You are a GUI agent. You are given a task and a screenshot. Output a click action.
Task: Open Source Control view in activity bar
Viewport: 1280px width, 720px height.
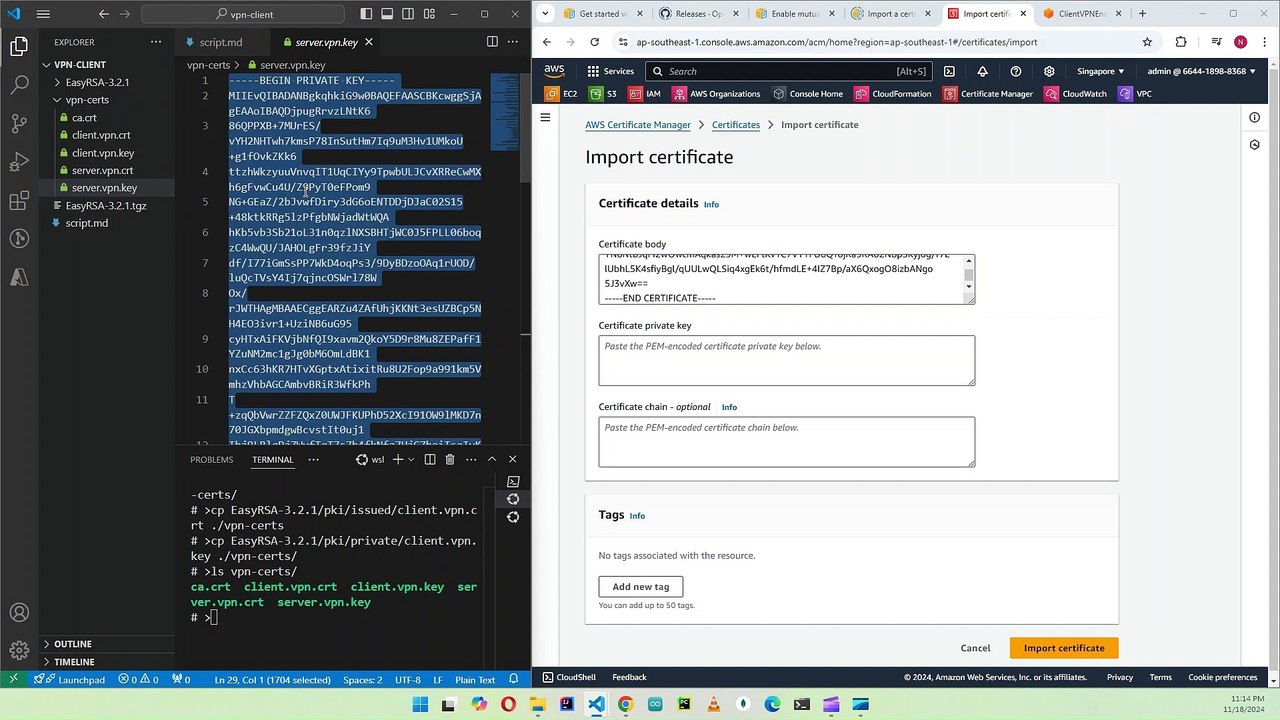click(x=19, y=124)
